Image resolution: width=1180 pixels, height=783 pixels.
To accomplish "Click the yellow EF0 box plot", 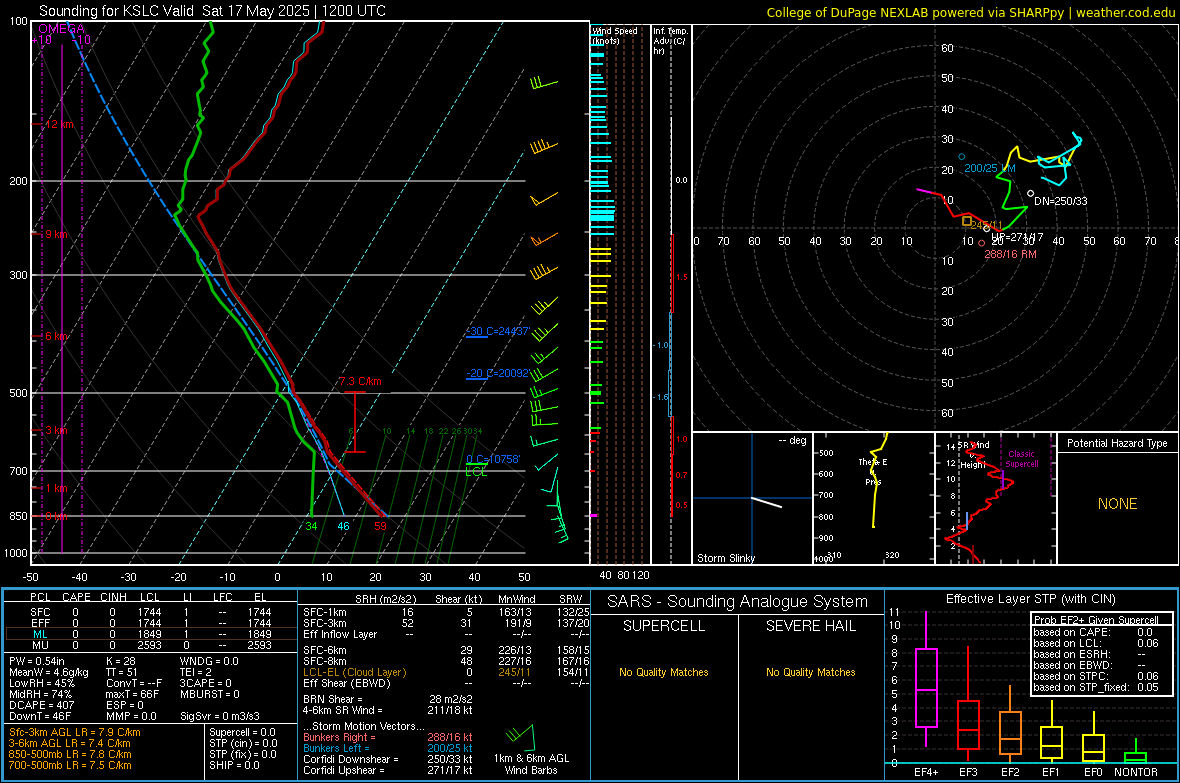I will [x=1093, y=738].
